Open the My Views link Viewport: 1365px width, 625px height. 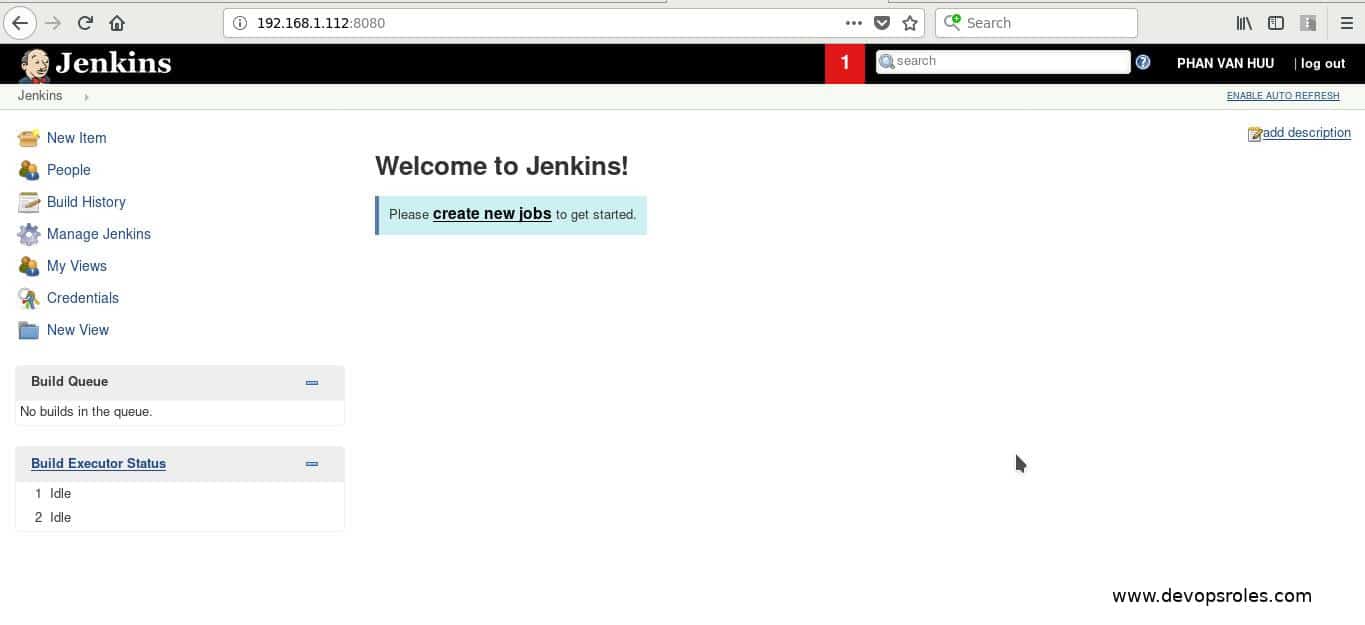point(77,266)
